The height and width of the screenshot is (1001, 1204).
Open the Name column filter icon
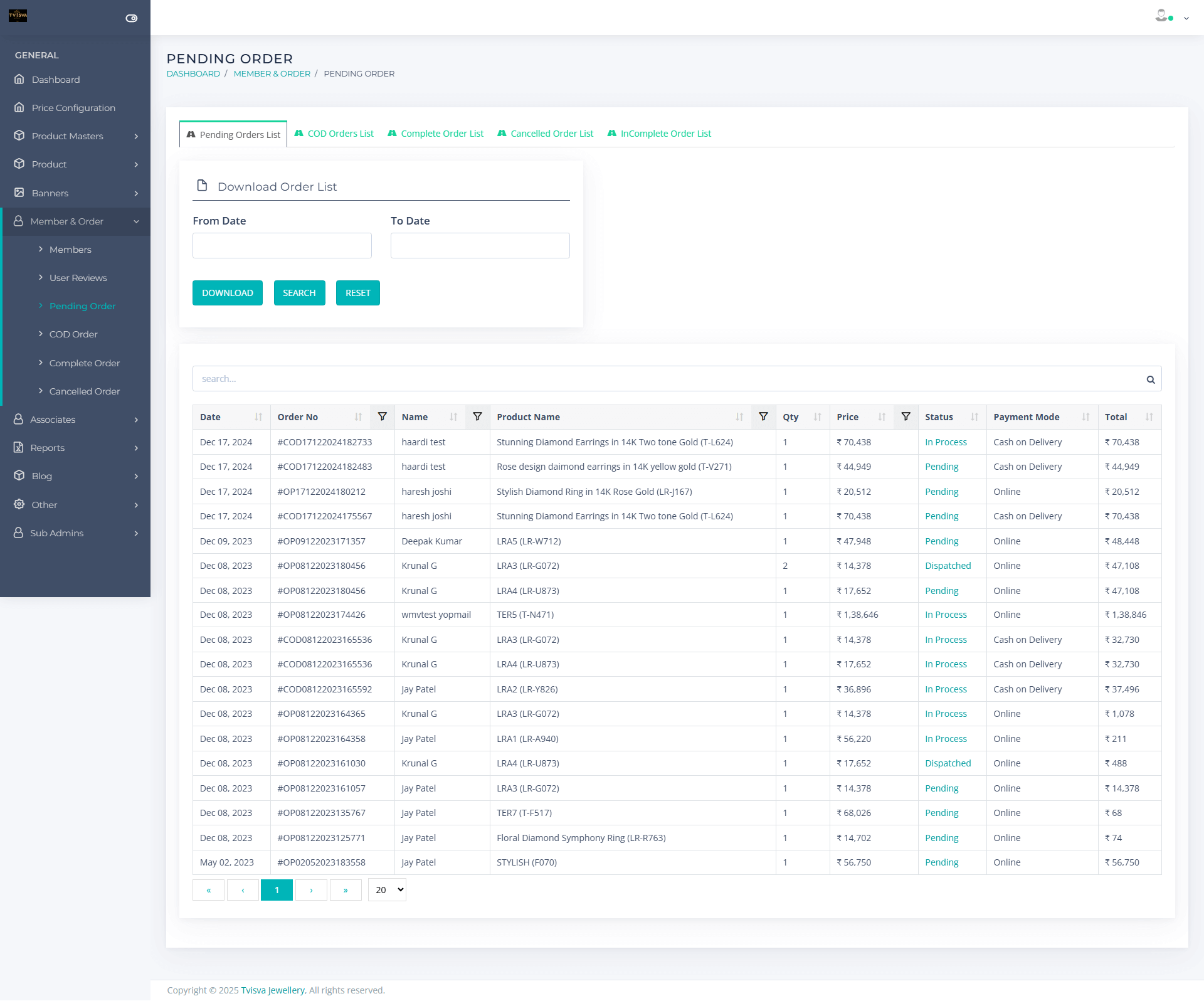[x=477, y=416]
